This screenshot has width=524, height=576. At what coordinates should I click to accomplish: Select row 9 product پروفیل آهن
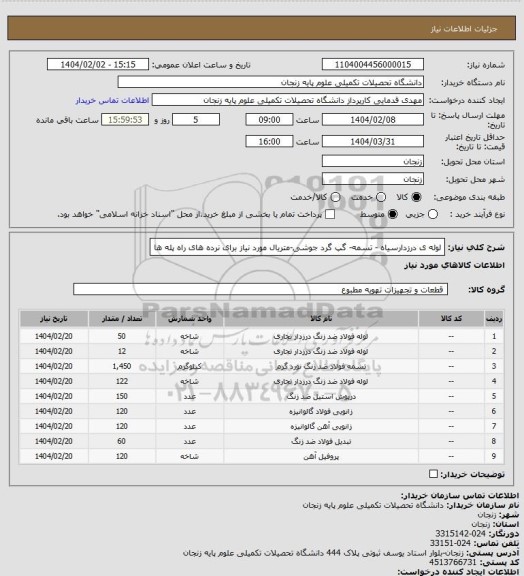321,456
